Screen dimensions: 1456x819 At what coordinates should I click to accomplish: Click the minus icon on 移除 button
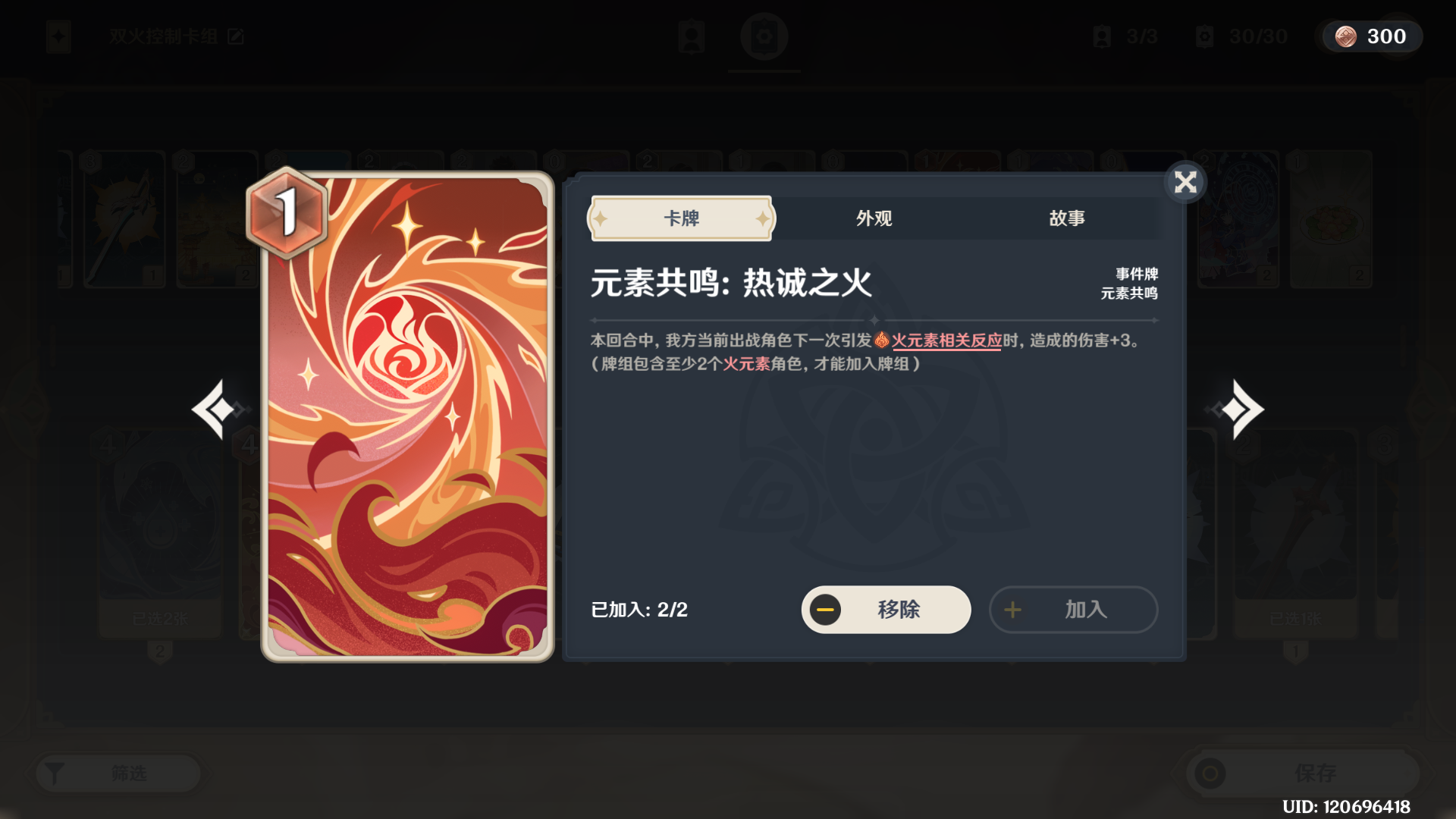point(825,610)
